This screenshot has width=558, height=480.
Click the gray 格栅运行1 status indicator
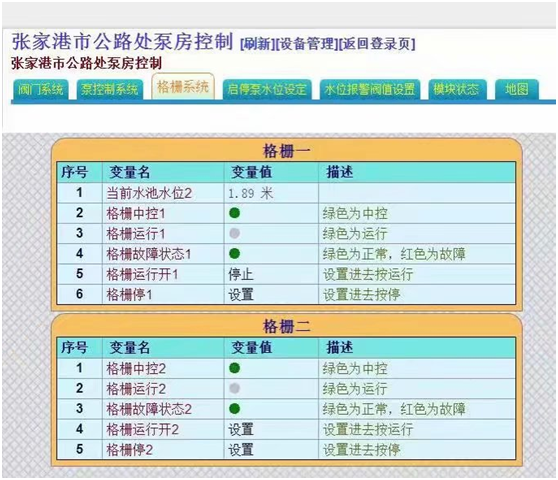point(235,233)
